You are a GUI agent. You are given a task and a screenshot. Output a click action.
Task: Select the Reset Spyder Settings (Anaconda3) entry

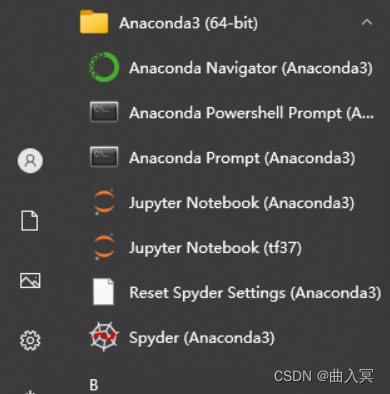(230, 292)
